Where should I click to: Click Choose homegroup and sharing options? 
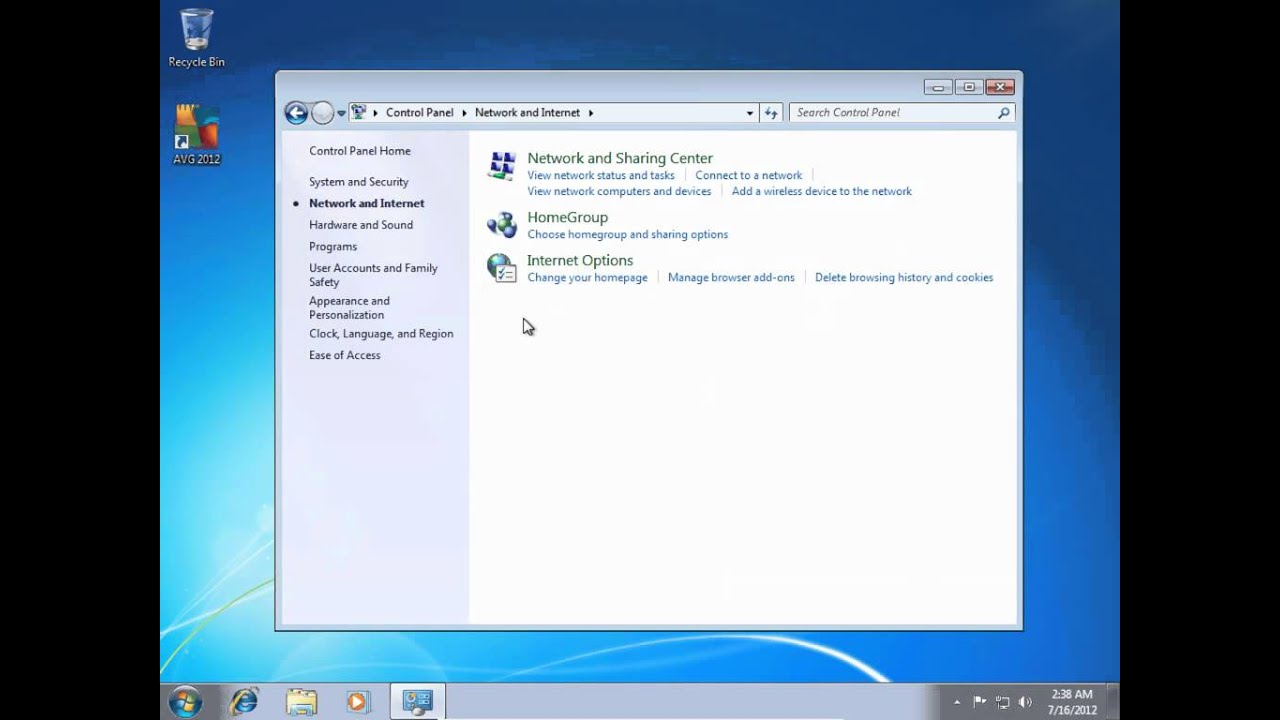coord(628,235)
